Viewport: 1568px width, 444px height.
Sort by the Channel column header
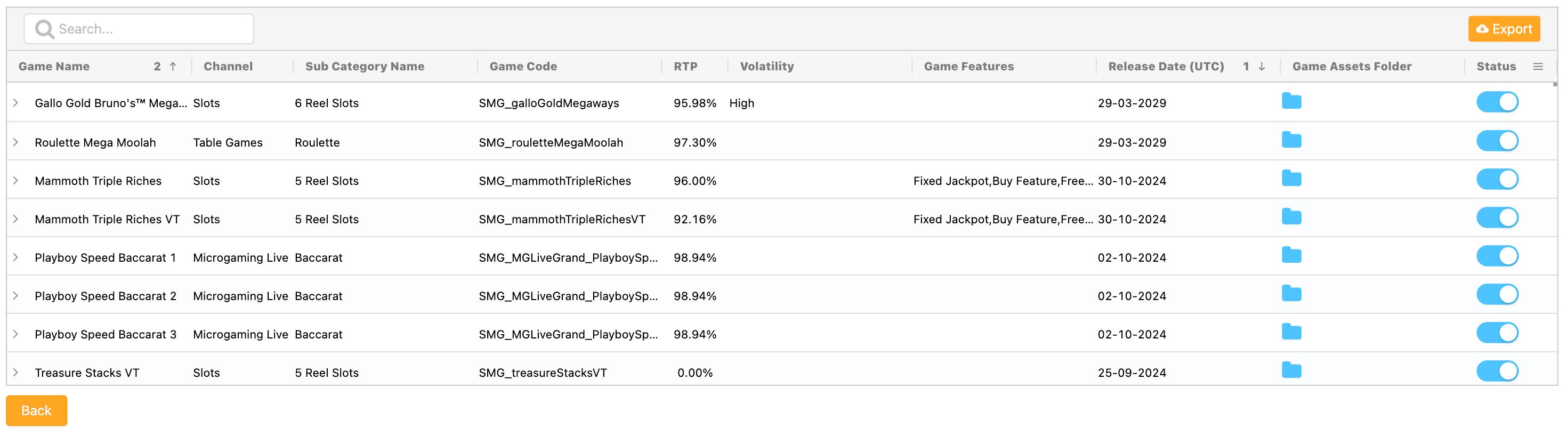tap(228, 67)
